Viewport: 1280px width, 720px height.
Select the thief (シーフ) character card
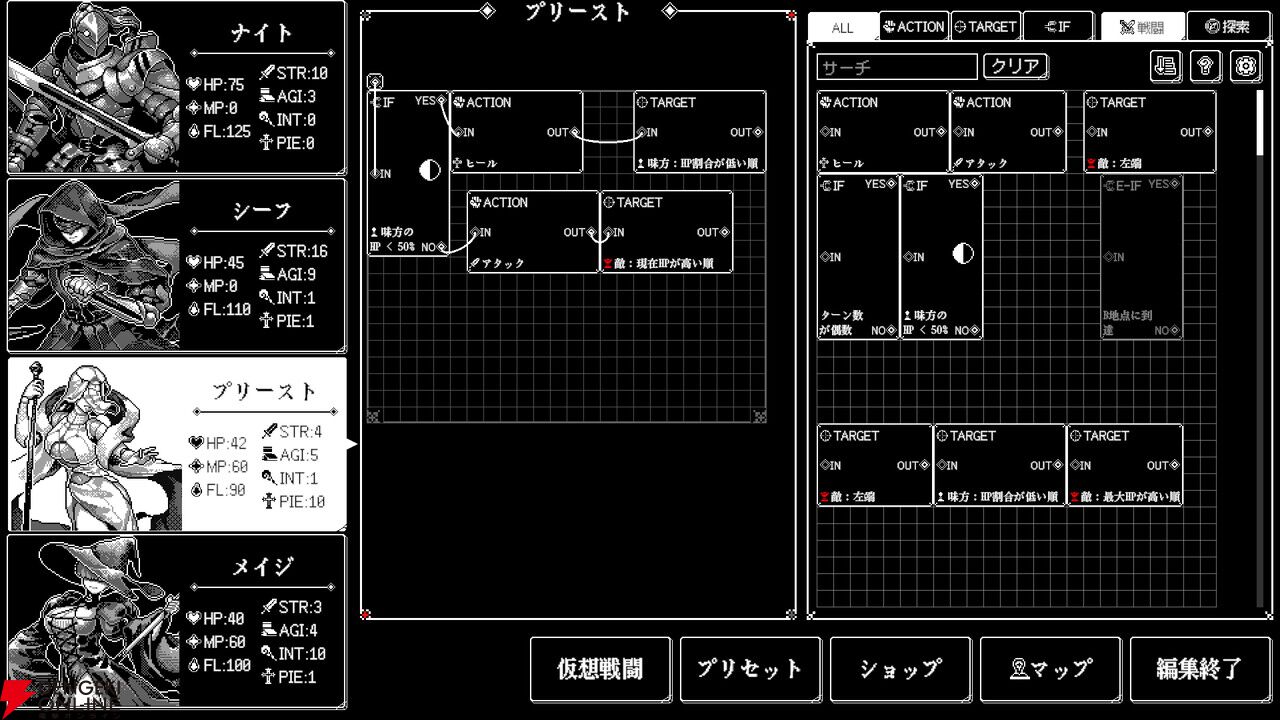coord(176,265)
